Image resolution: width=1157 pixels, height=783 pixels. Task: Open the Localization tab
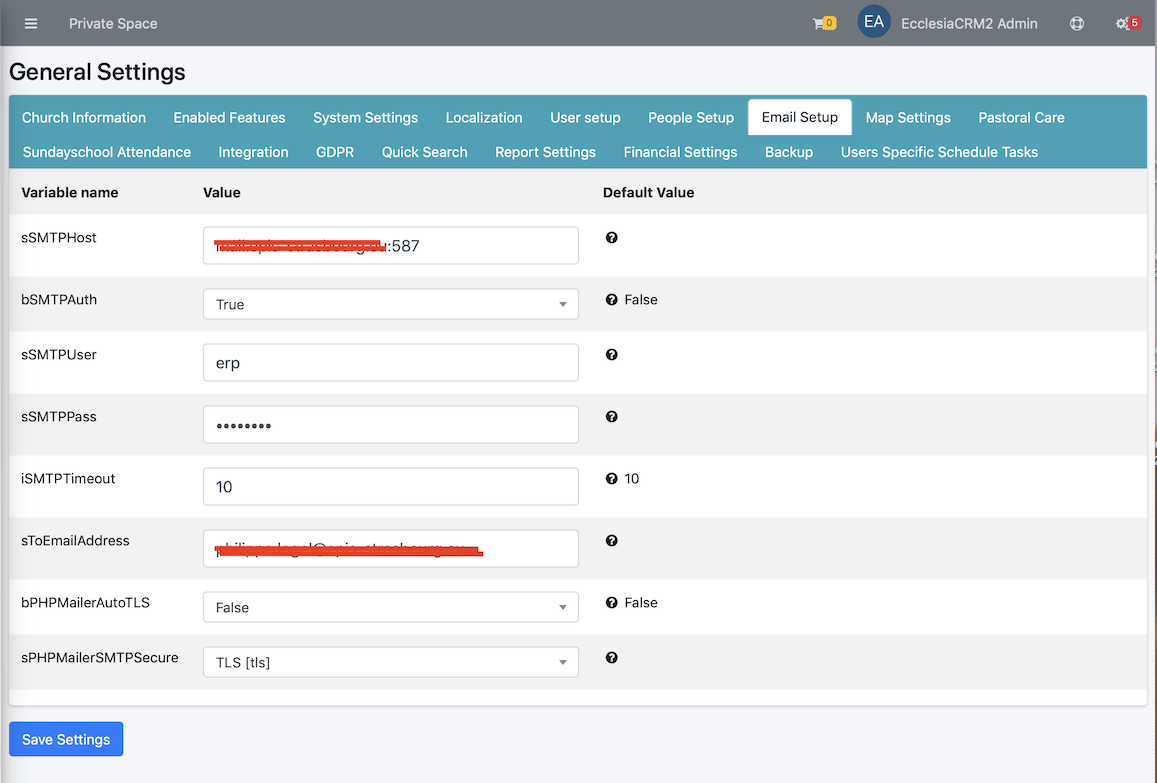483,117
